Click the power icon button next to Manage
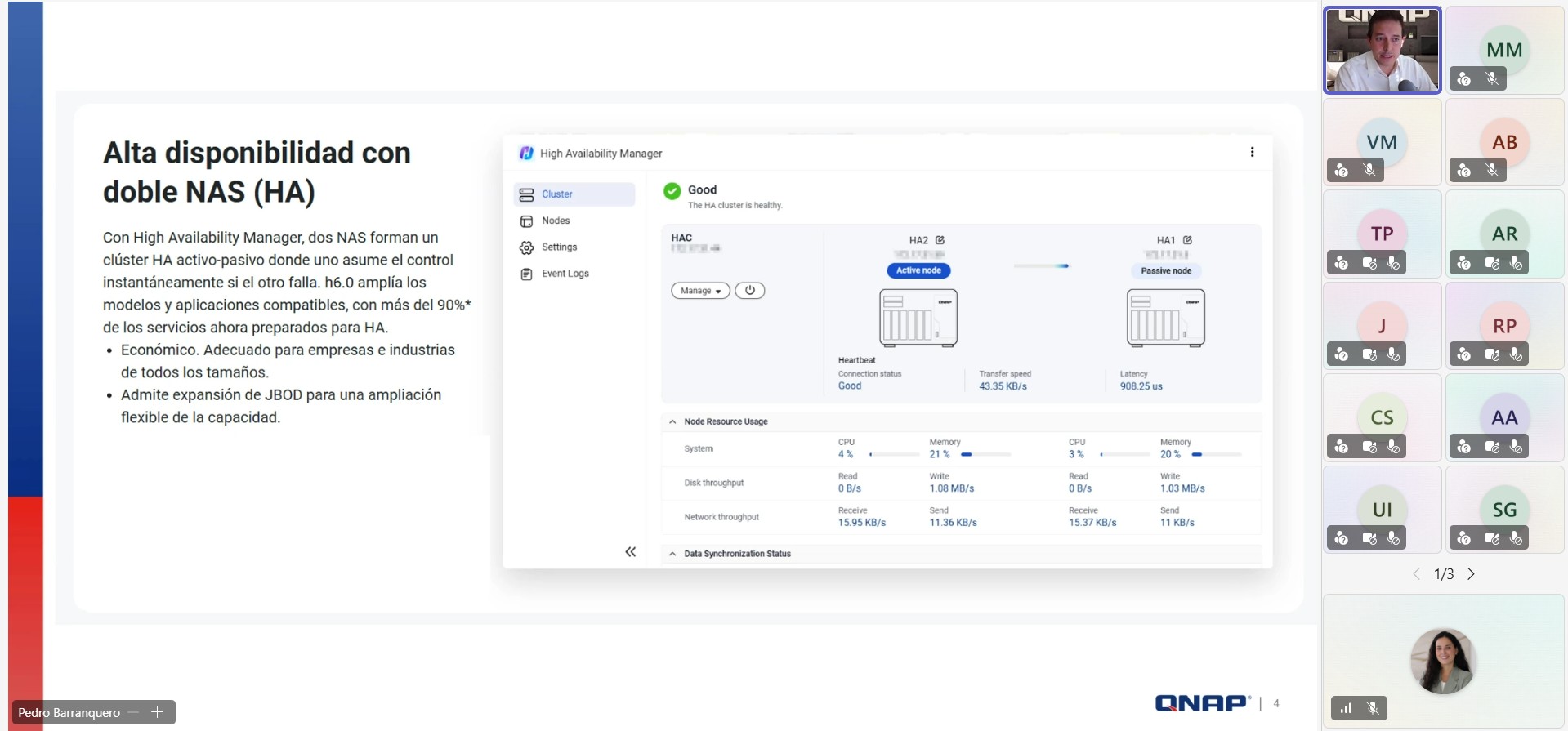Viewport: 1568px width, 731px height. [749, 290]
